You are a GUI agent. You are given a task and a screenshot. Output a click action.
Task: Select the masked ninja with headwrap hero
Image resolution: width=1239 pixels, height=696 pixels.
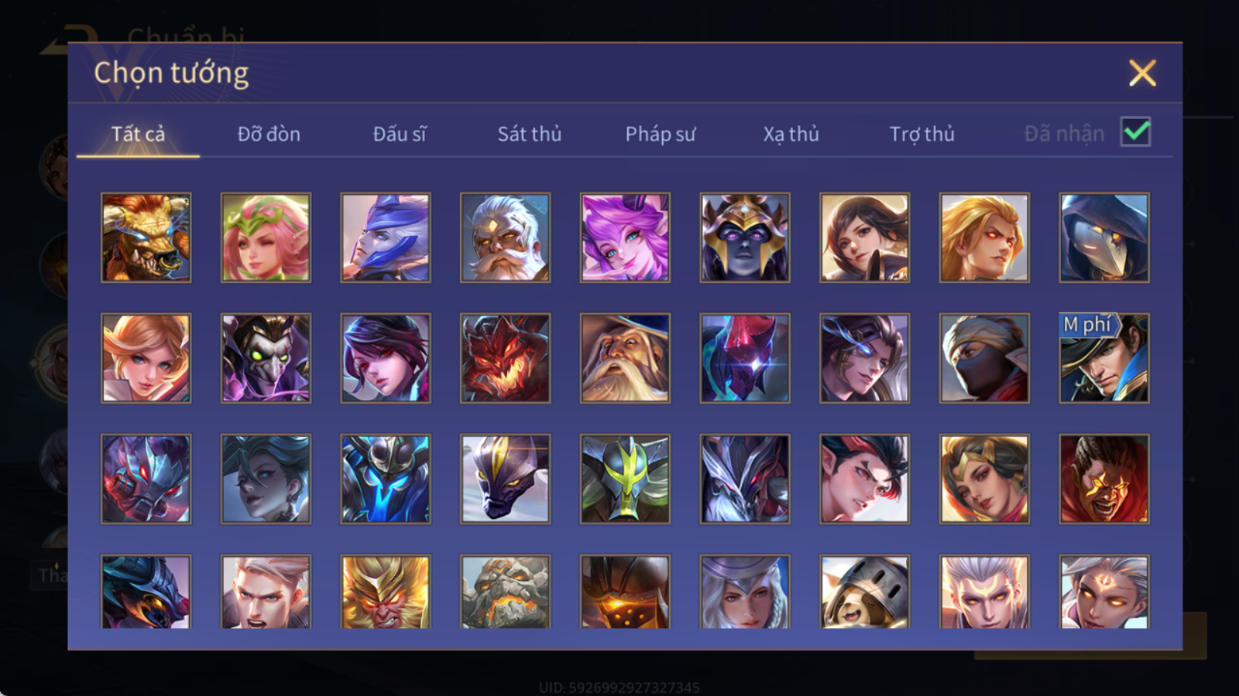coord(984,358)
